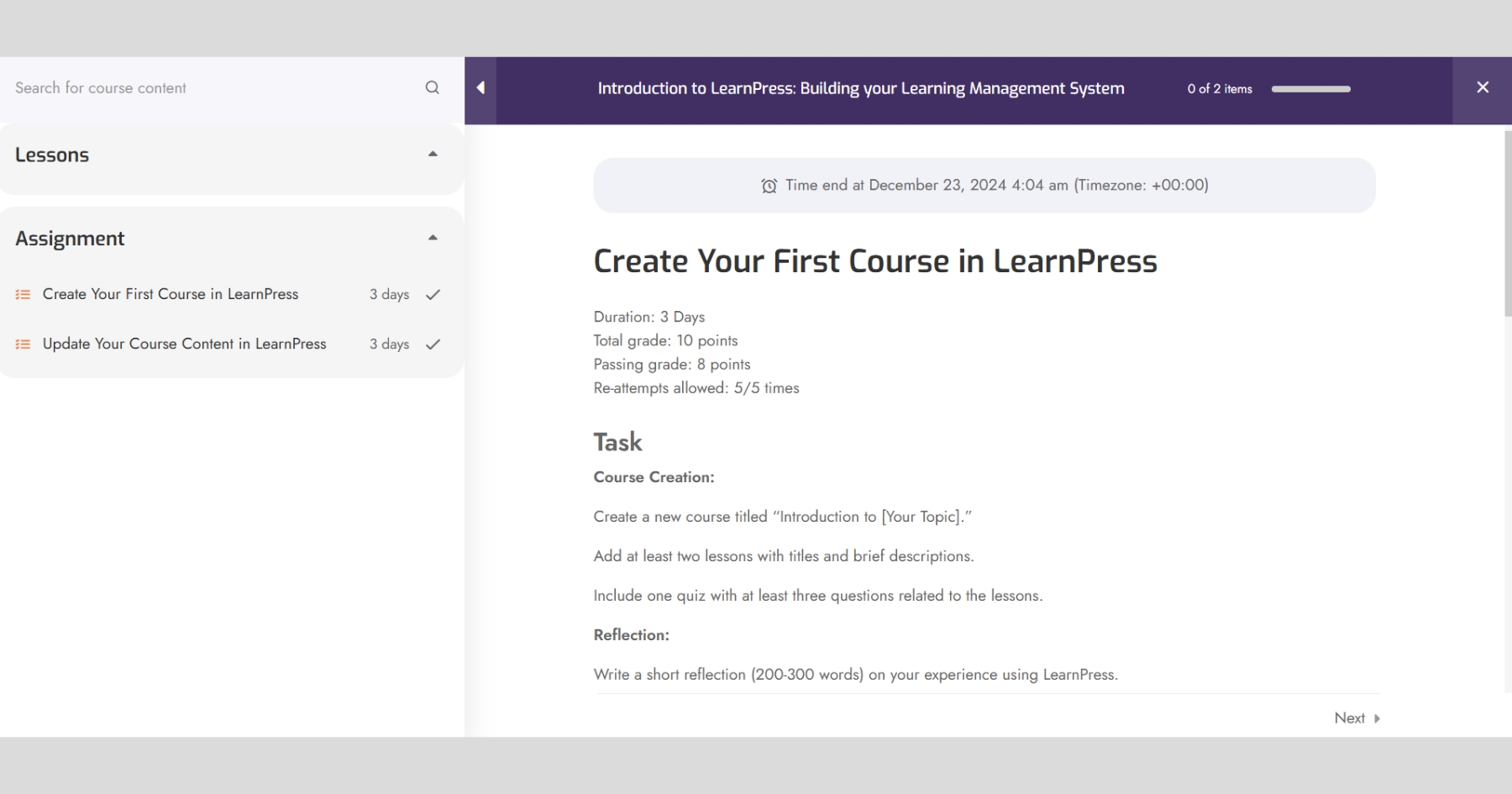Click the 'Time end at December 23, 2024' notice
The width and height of the screenshot is (1512, 794).
point(984,185)
